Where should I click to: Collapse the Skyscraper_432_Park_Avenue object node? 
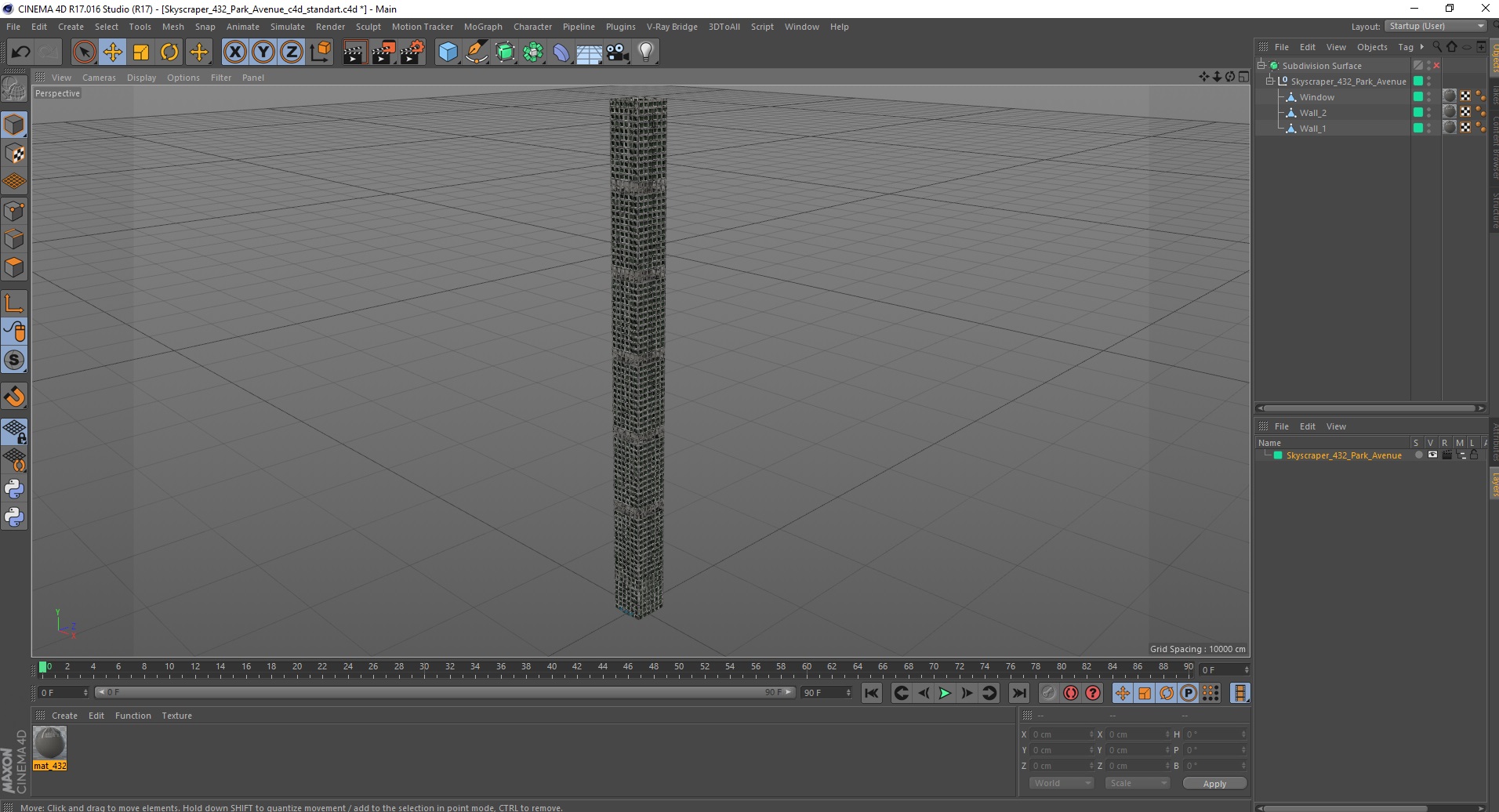[1270, 81]
